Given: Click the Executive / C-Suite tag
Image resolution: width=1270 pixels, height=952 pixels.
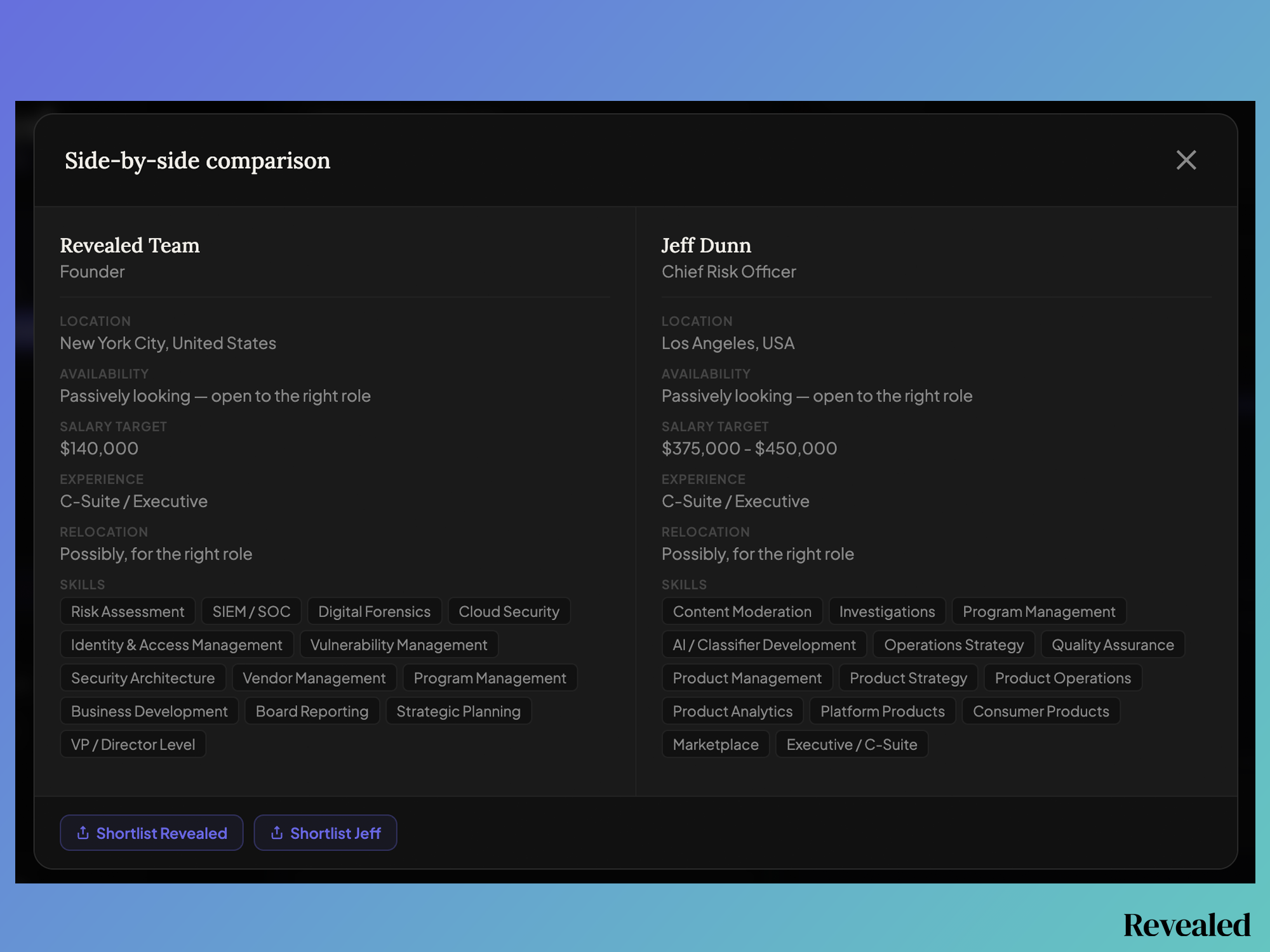Looking at the screenshot, I should (x=852, y=744).
